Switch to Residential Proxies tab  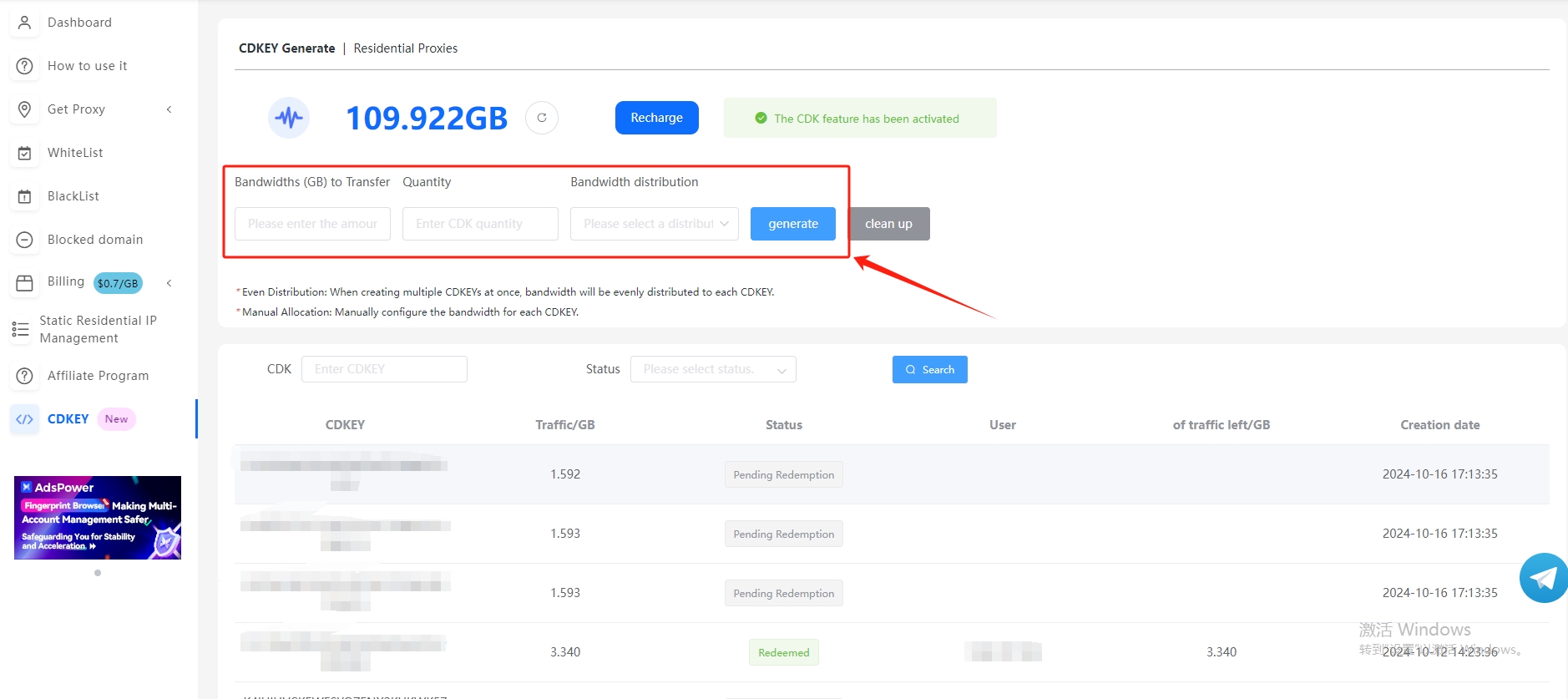(x=405, y=48)
